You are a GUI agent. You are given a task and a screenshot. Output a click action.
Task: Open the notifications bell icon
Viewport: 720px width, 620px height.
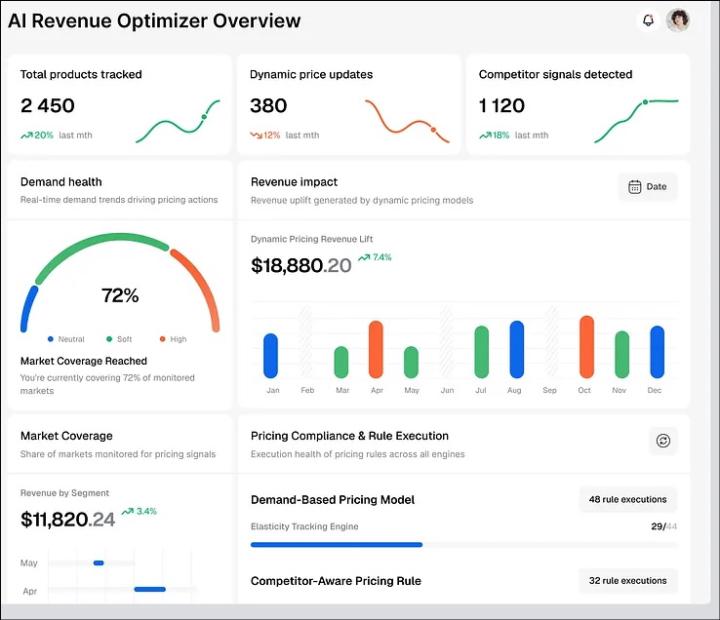[648, 21]
